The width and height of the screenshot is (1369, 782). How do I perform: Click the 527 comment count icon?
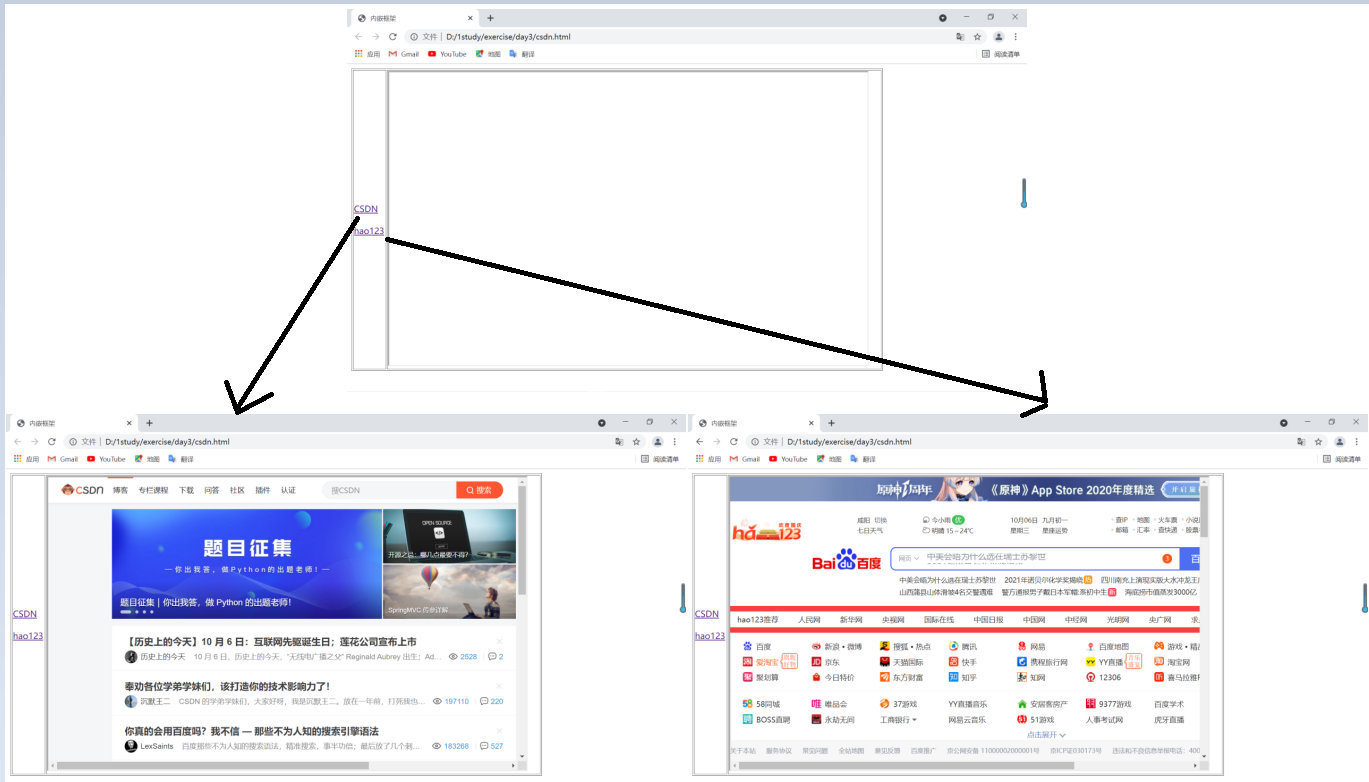[485, 746]
